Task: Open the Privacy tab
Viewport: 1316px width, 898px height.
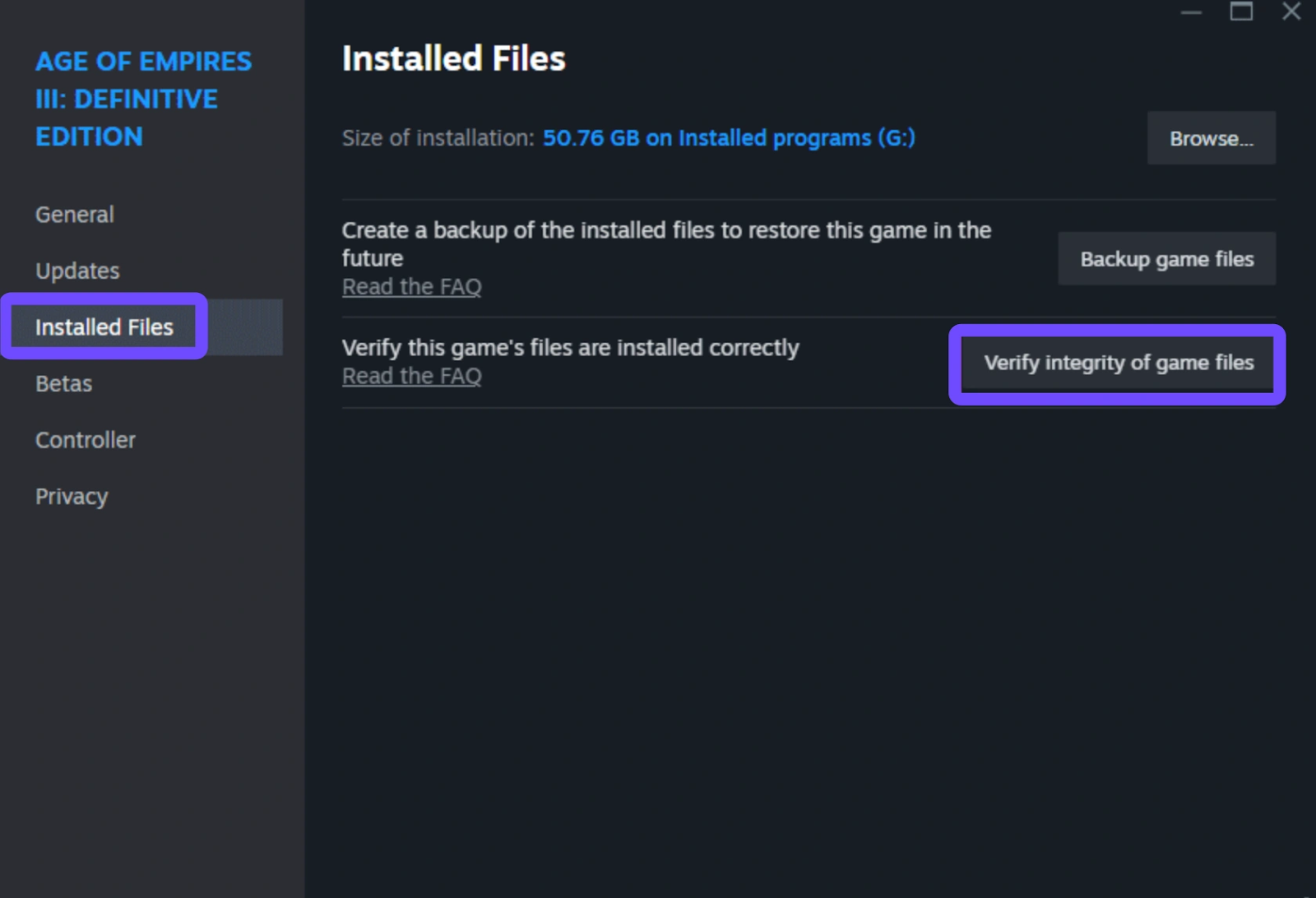Action: (x=72, y=497)
